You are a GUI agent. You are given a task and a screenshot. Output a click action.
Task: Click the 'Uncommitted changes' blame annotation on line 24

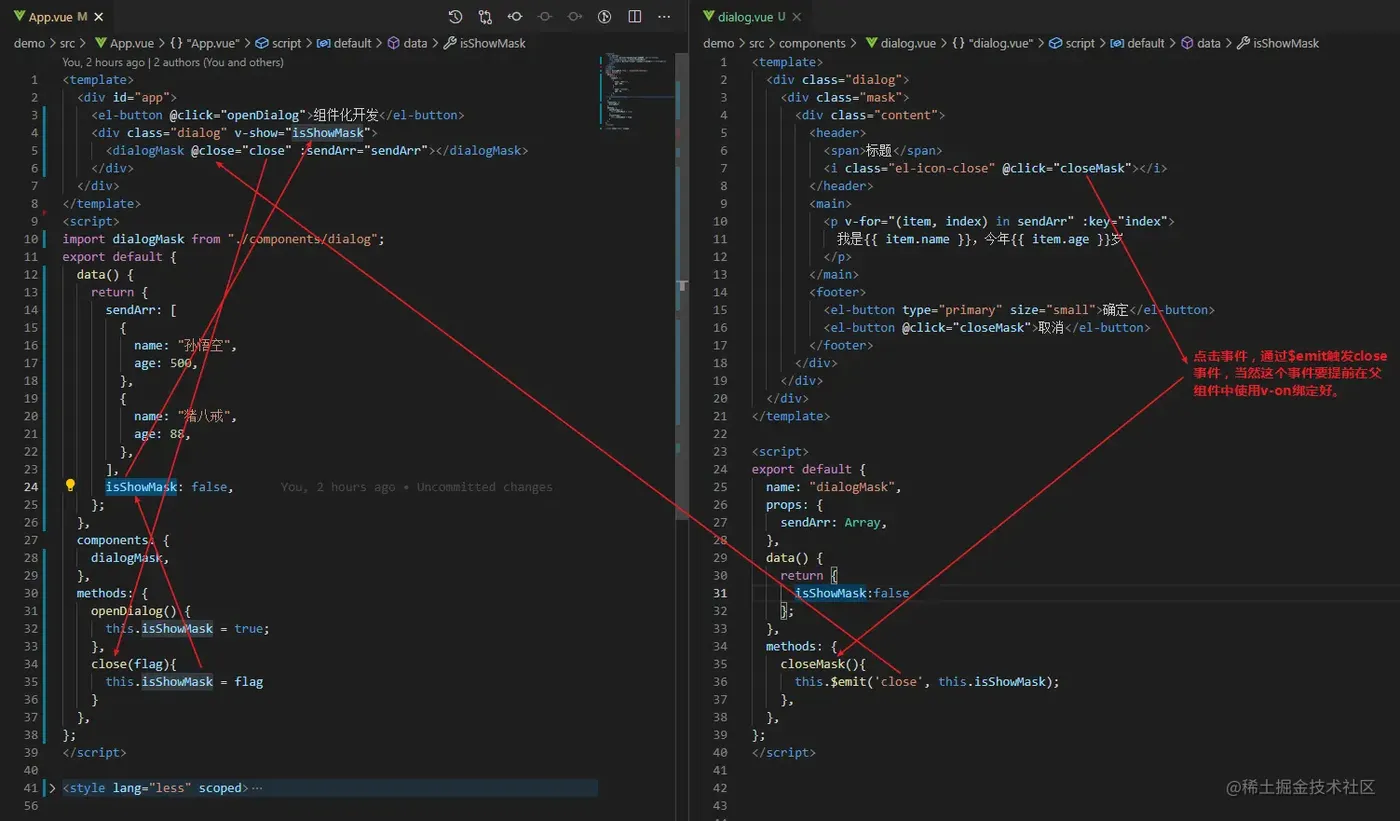tap(484, 487)
